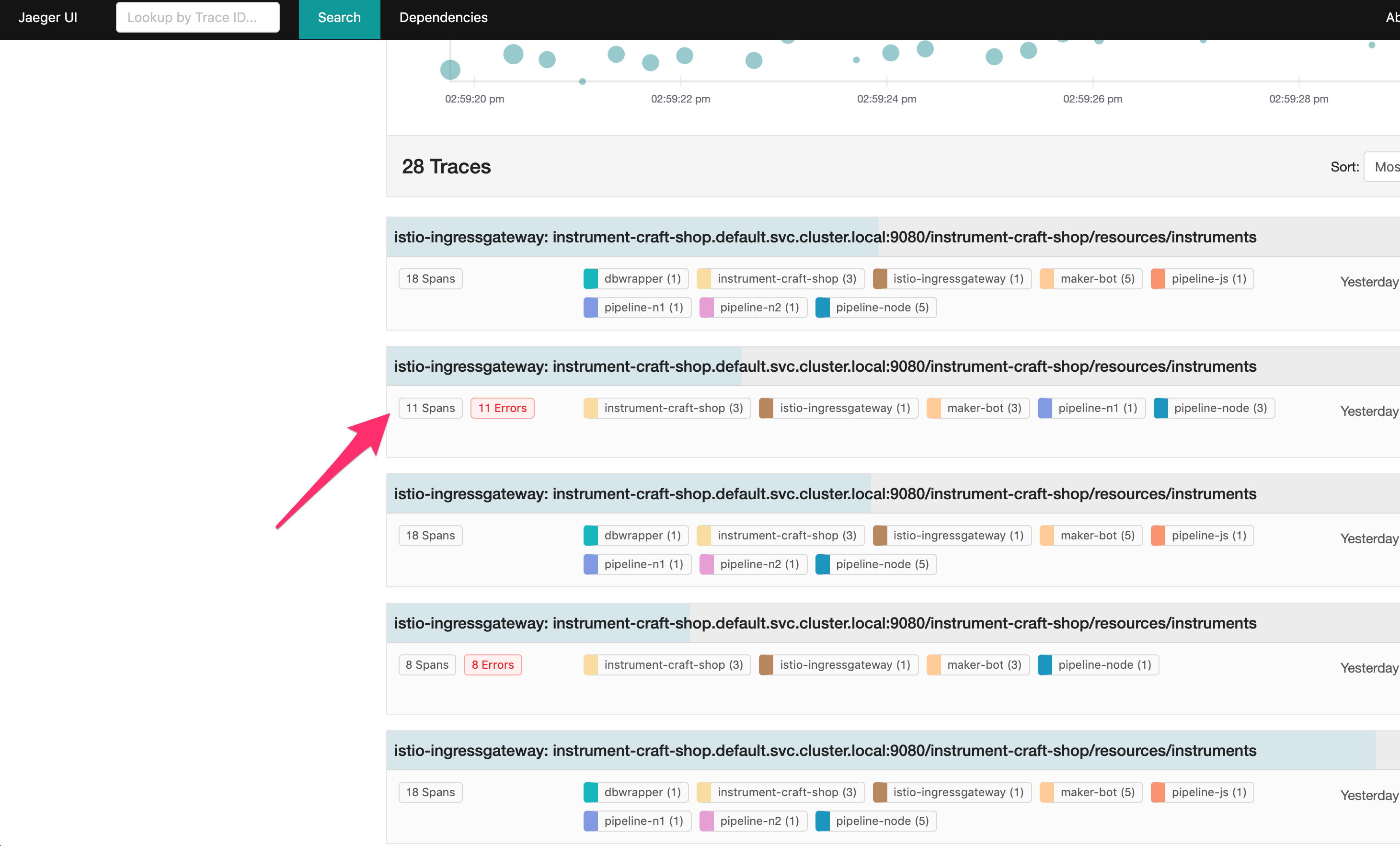The image size is (1400, 846).
Task: Click brown istio-ingressgateway swatch in second trace
Action: [x=766, y=408]
